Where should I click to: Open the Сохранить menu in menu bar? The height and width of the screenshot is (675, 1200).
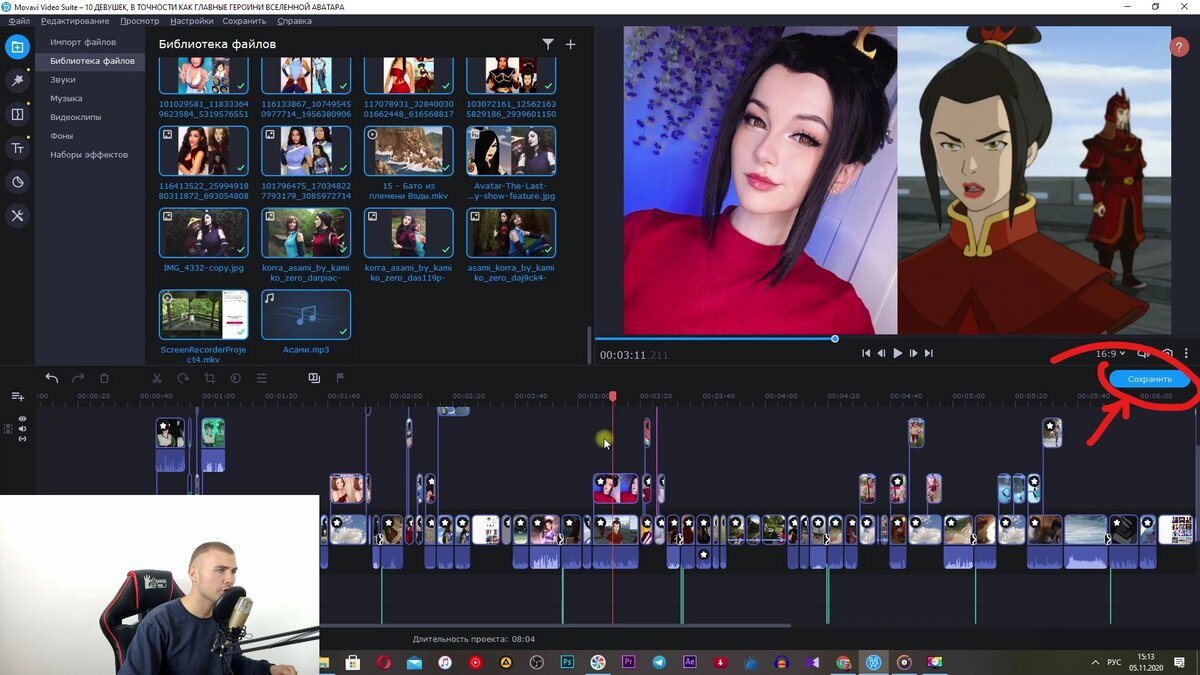[244, 21]
